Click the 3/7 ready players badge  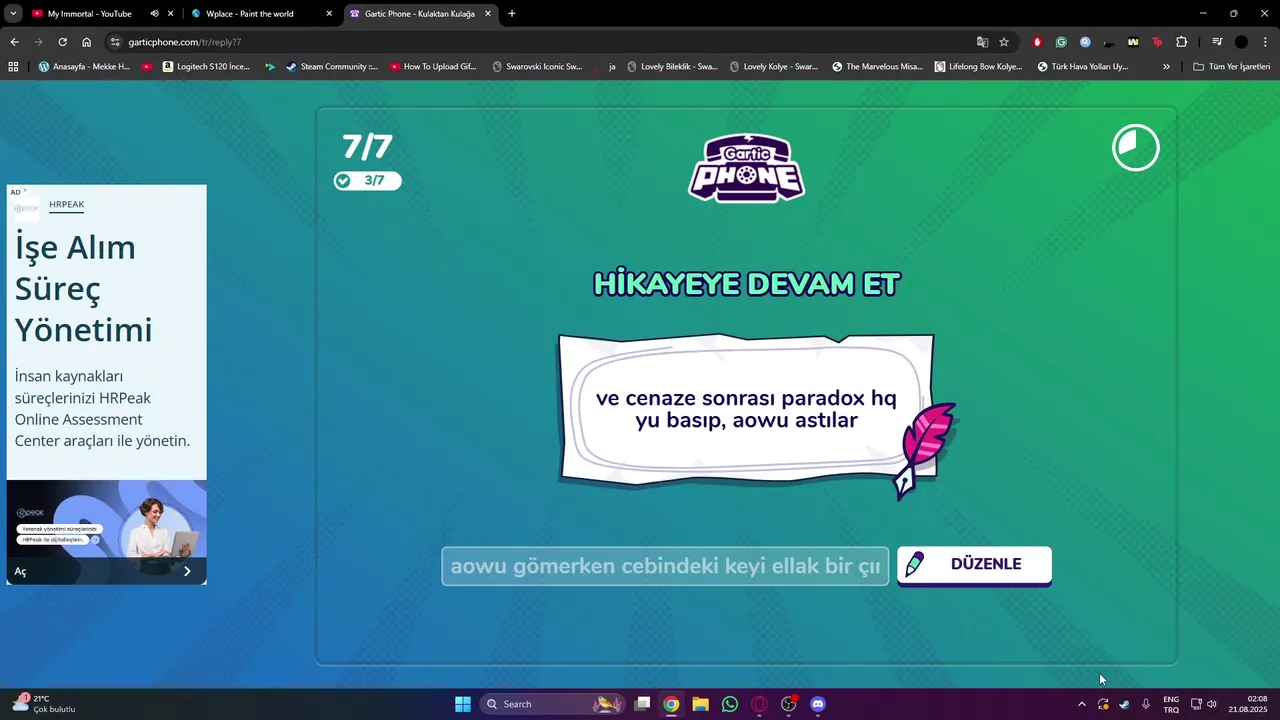[367, 181]
